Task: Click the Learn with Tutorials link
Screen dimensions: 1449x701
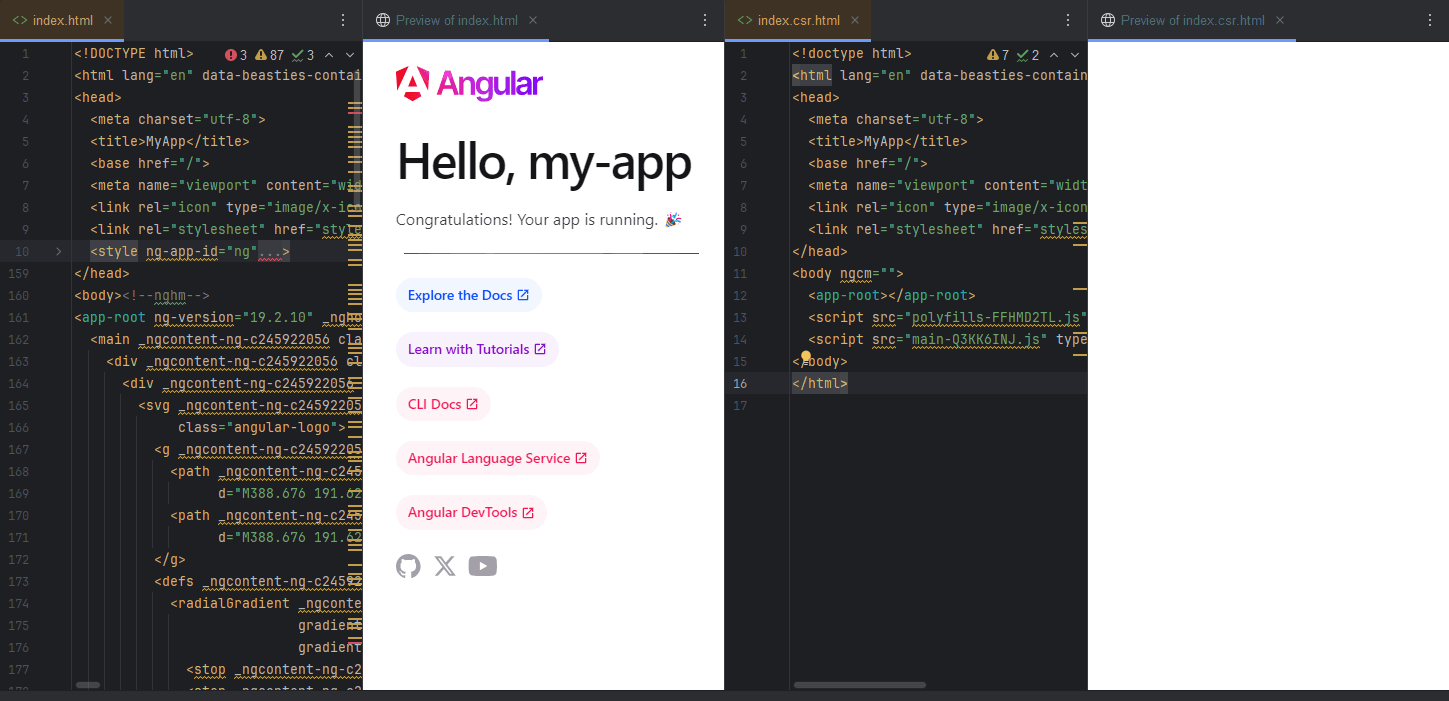Action: tap(476, 349)
